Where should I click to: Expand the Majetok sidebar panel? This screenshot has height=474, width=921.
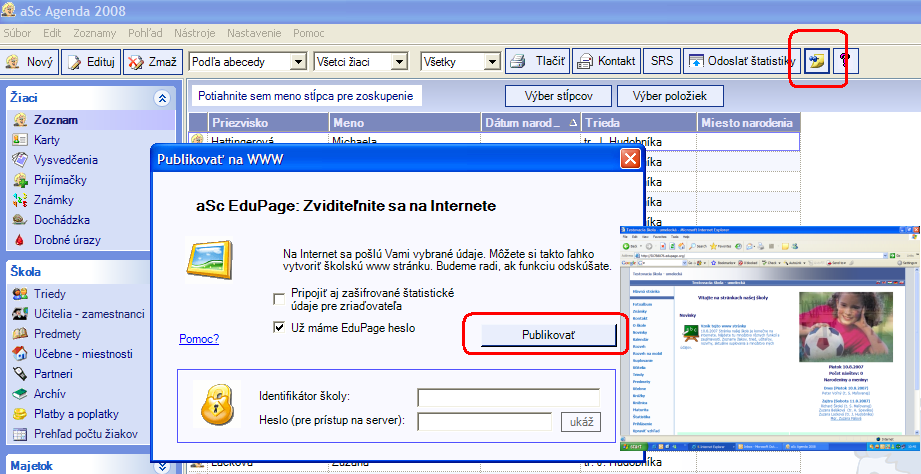pos(162,466)
